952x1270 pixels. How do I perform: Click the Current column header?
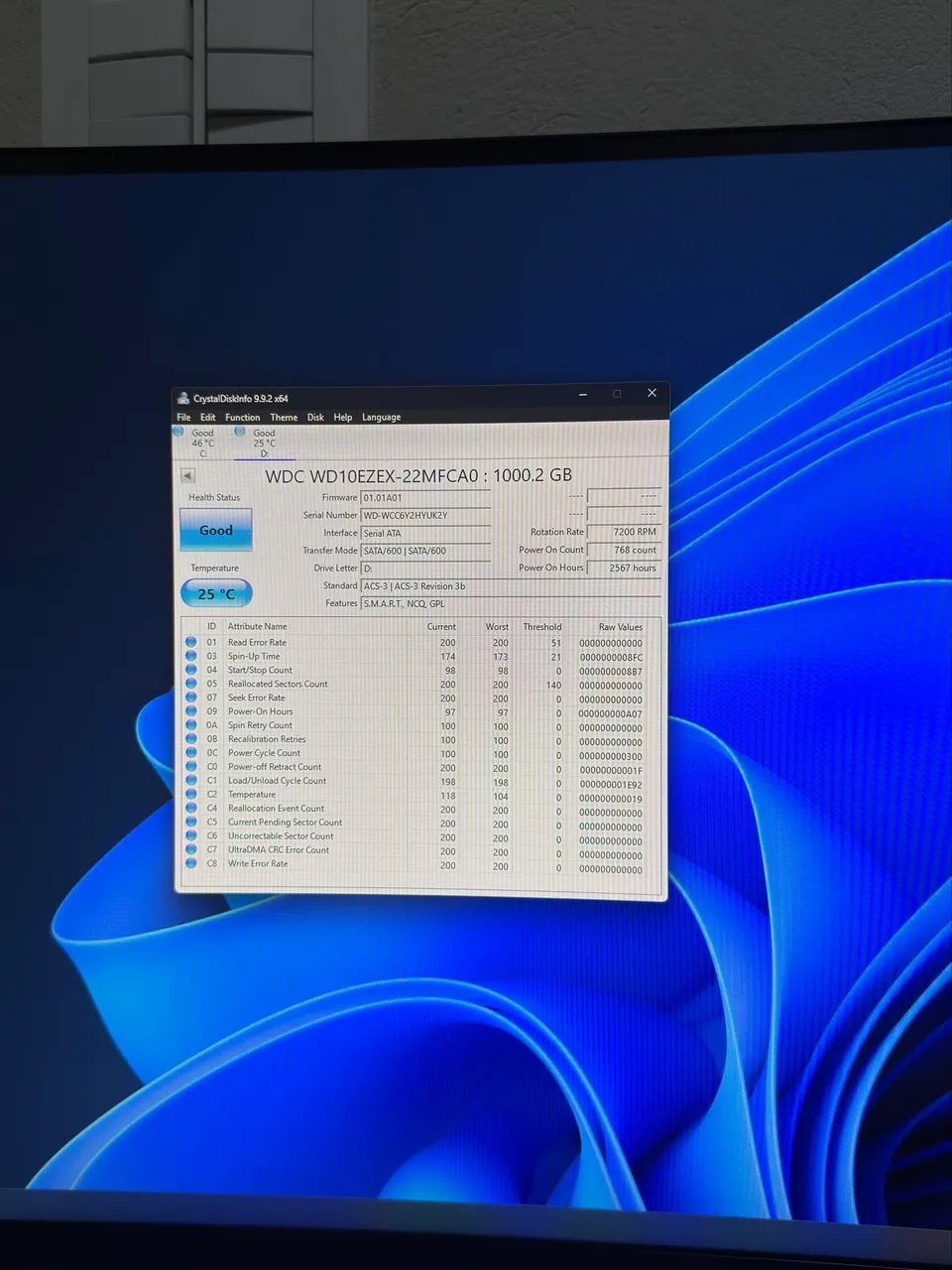[x=441, y=627]
